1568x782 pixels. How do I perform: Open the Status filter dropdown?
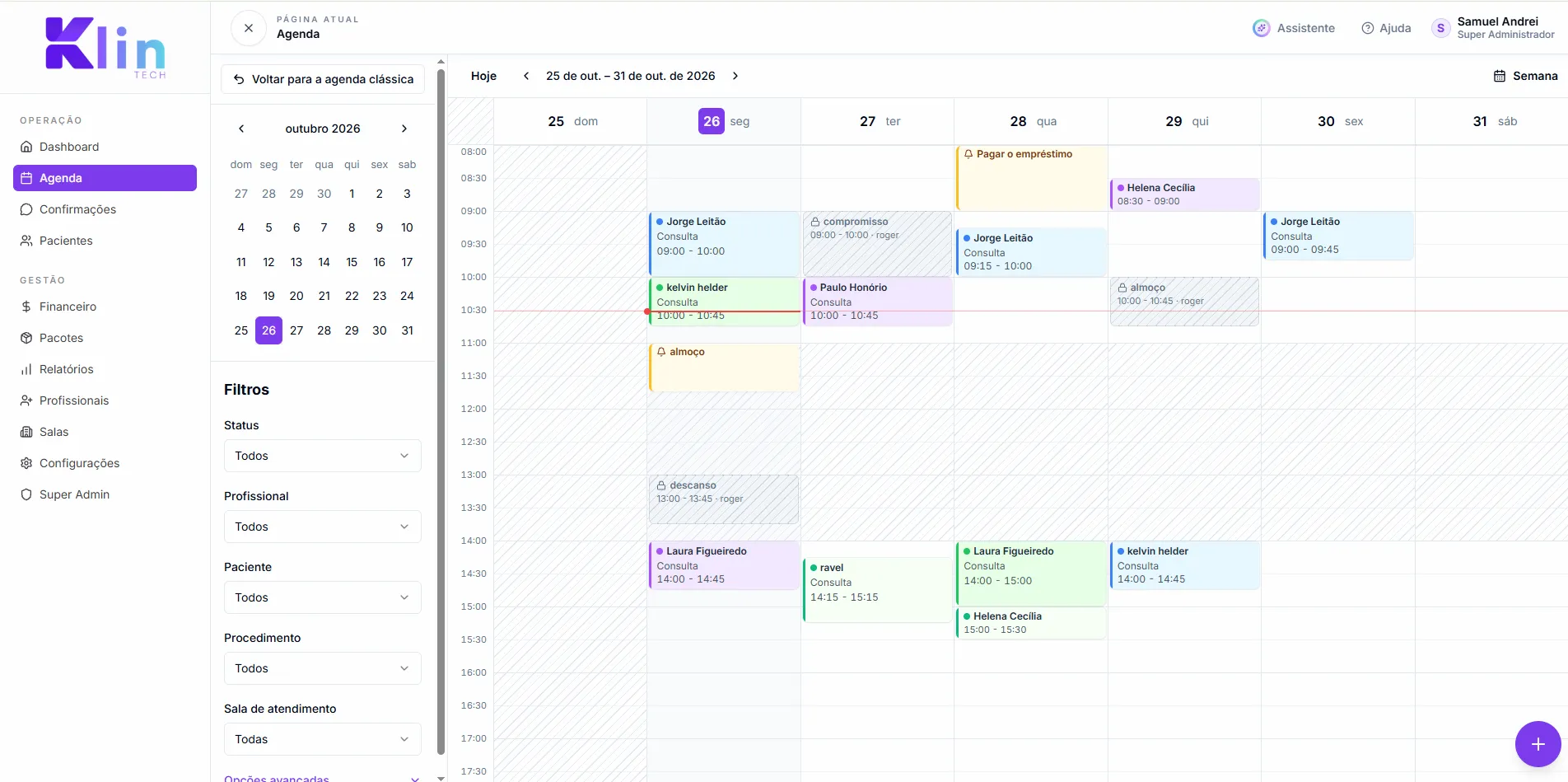pyautogui.click(x=323, y=456)
